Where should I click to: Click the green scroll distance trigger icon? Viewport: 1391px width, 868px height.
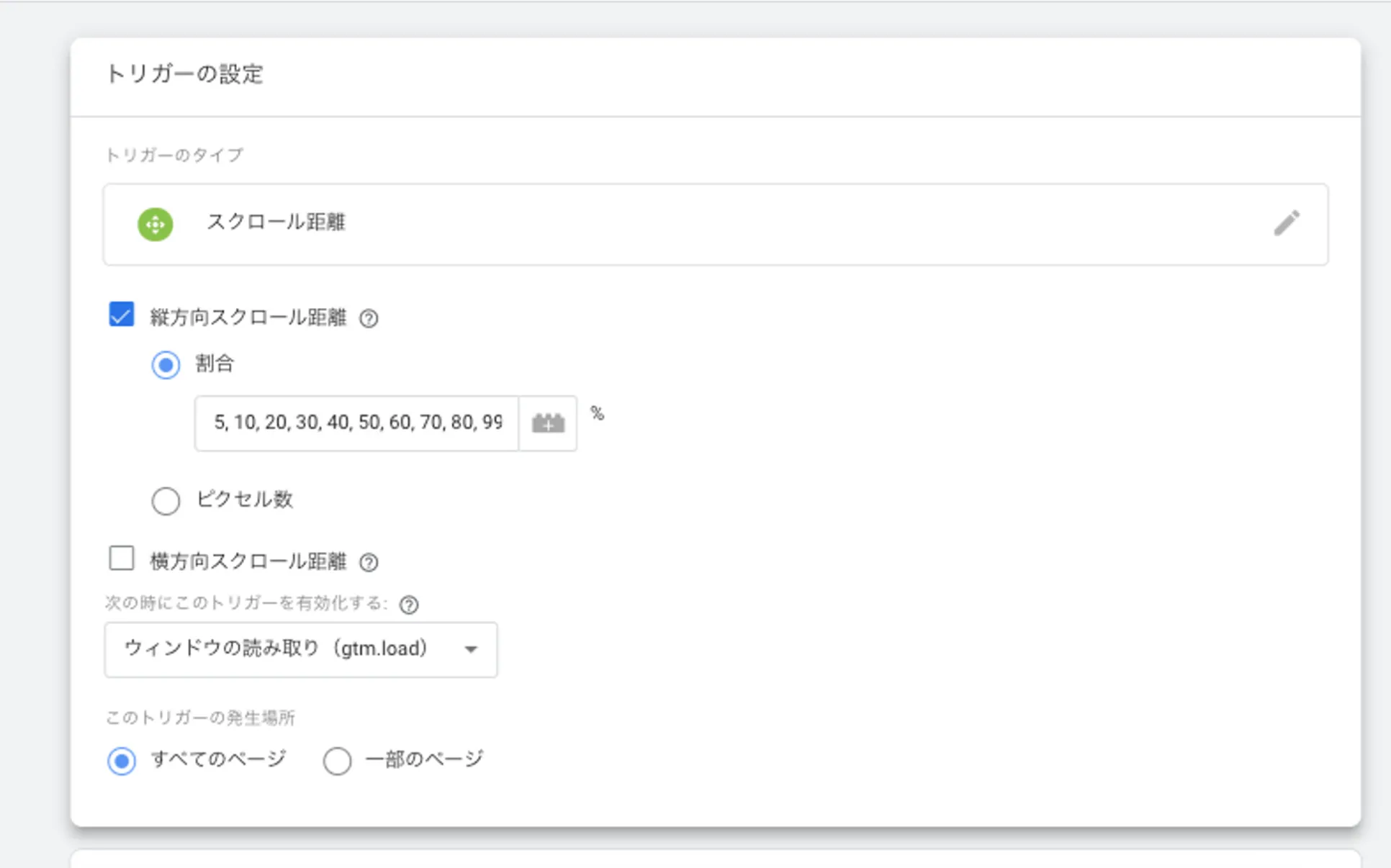156,225
